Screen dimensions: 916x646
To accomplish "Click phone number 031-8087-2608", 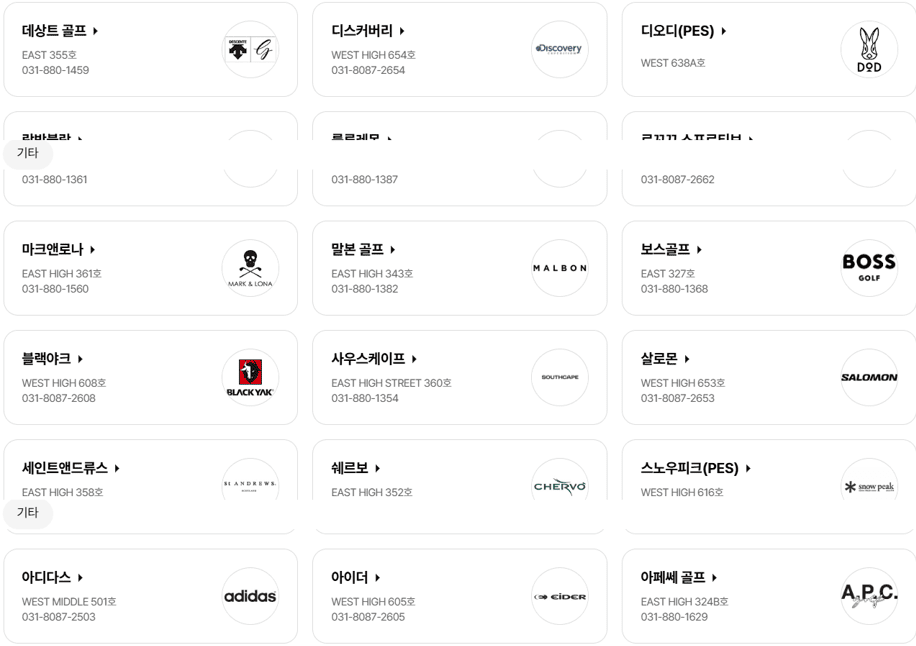I will (x=58, y=398).
